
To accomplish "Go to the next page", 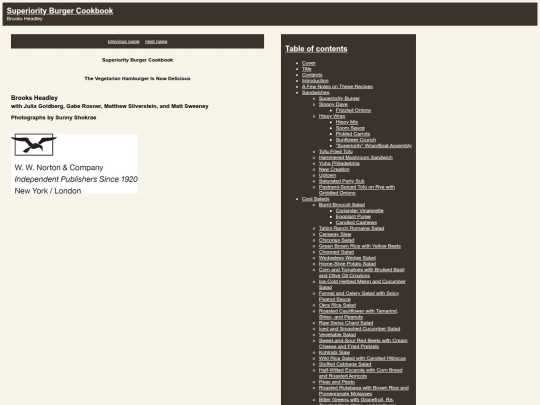I will tap(156, 41).
